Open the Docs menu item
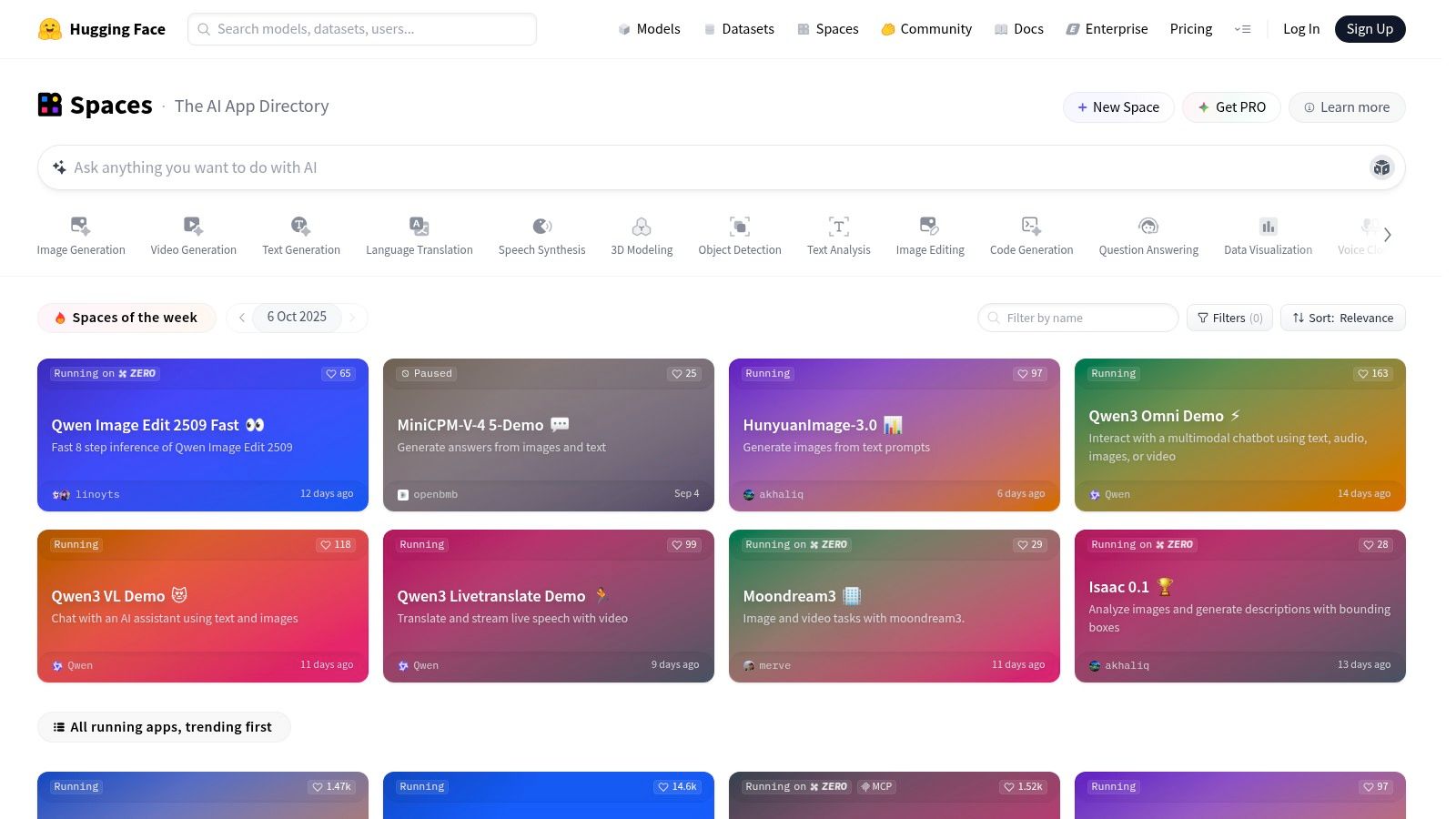1456x819 pixels. 1019,29
